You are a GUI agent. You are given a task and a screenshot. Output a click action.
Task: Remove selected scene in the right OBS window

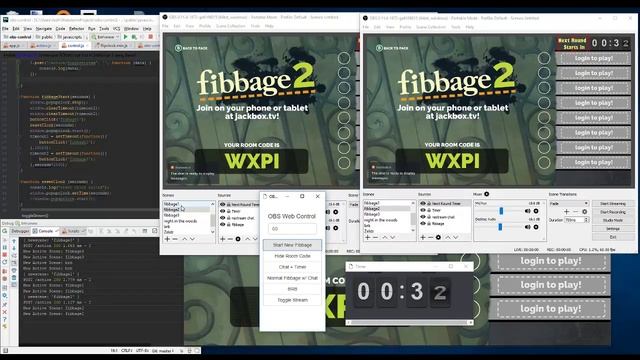click(x=375, y=237)
